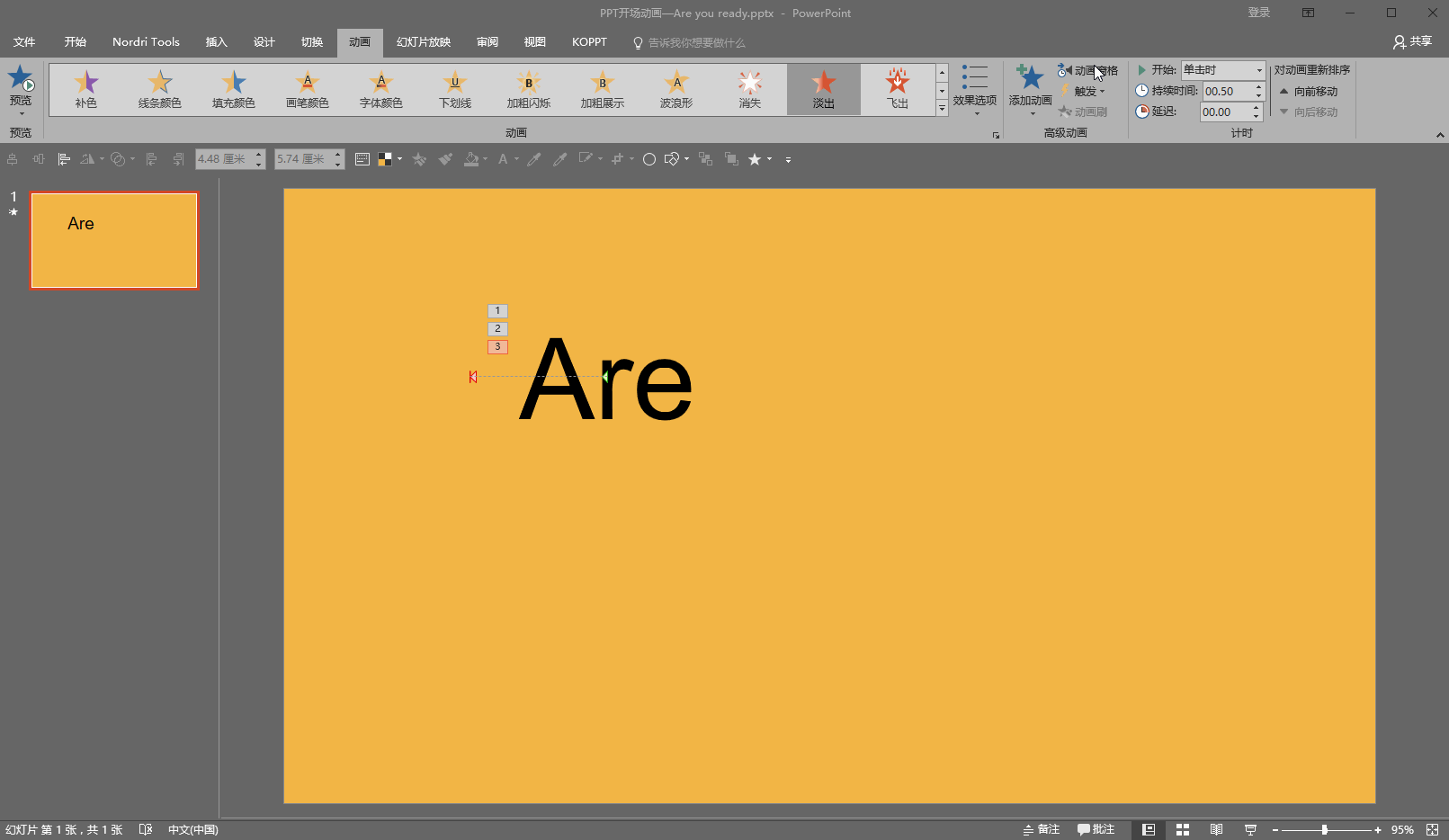Toggle 动画窗格 (Animation Pane) display
This screenshot has height=840, width=1449.
1087,70
